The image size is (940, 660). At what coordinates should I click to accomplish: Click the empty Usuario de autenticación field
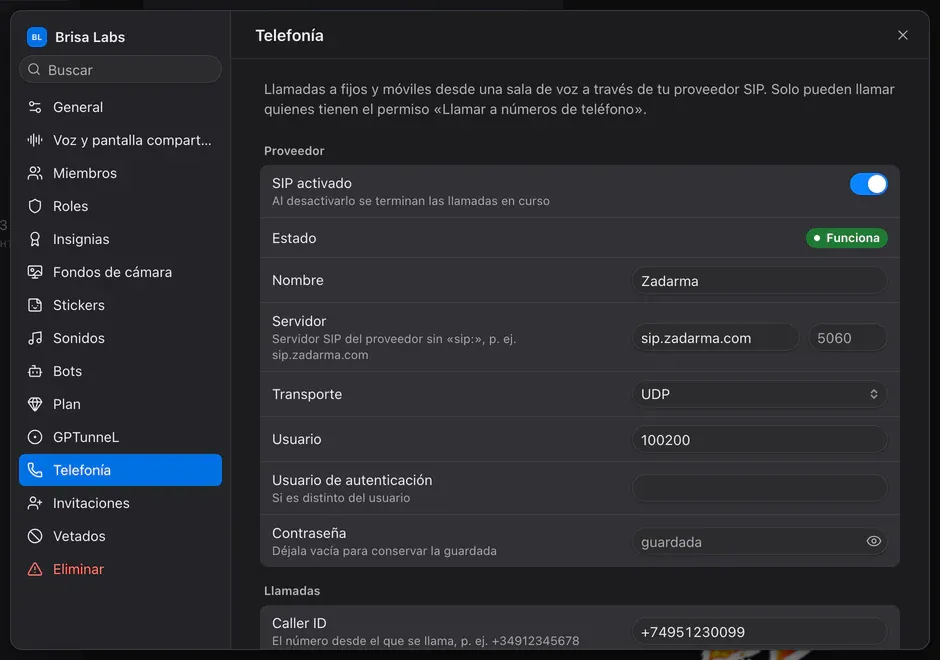coord(759,488)
